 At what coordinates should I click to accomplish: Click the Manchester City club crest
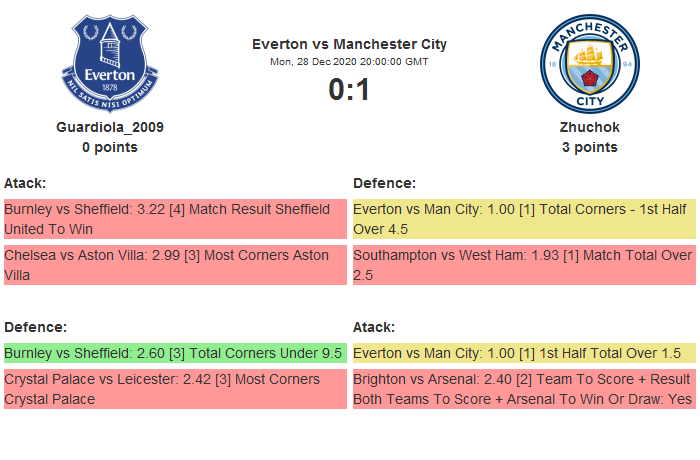tap(590, 63)
